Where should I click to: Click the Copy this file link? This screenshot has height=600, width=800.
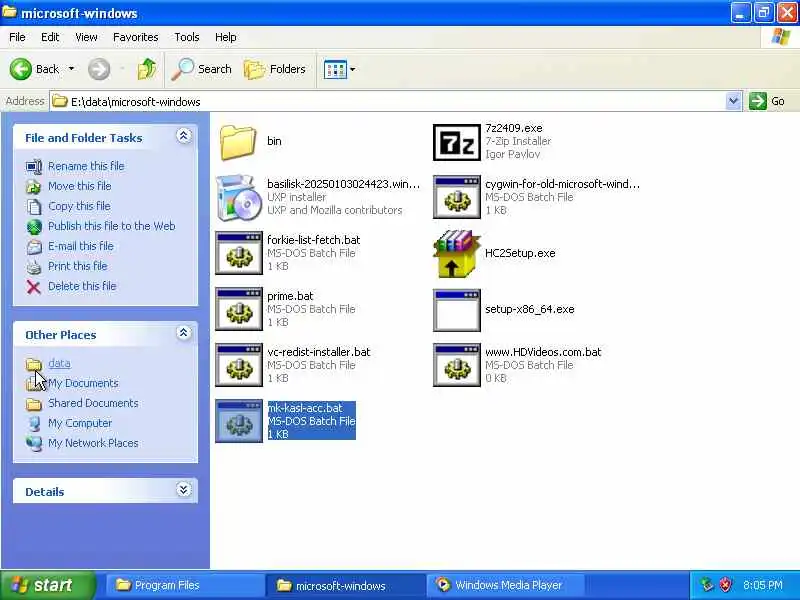tap(79, 206)
